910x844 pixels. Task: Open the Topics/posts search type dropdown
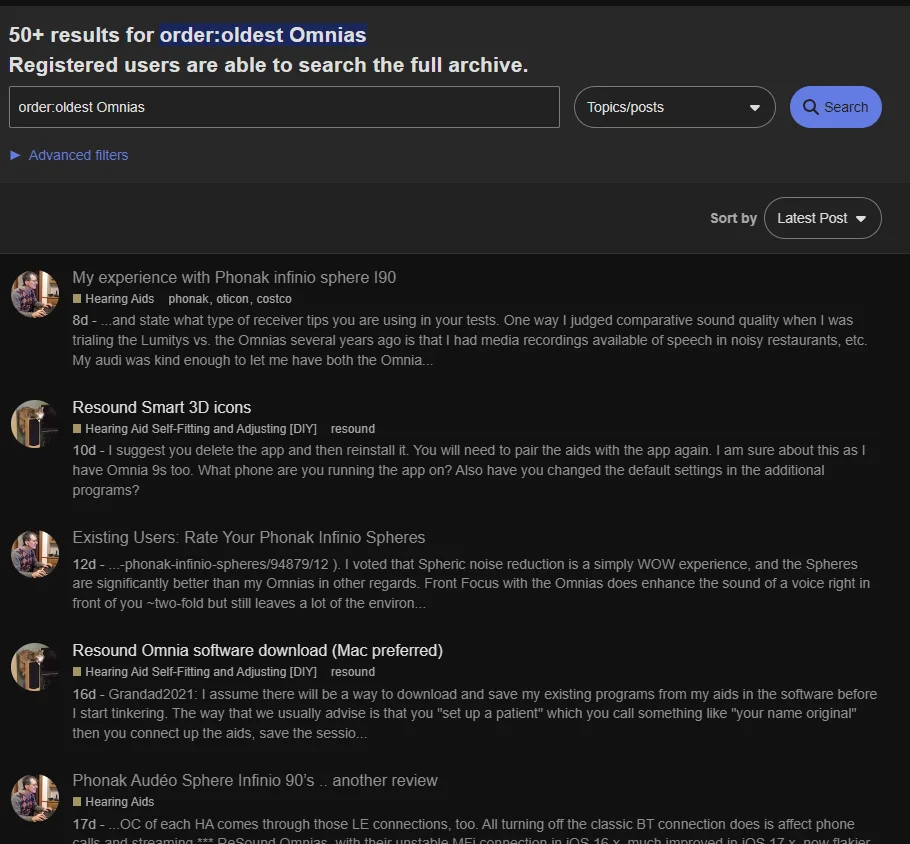[674, 107]
